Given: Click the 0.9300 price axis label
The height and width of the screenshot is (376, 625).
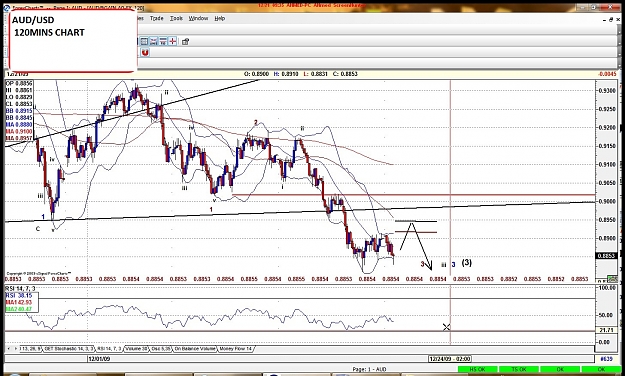Looking at the screenshot, I should (607, 91).
